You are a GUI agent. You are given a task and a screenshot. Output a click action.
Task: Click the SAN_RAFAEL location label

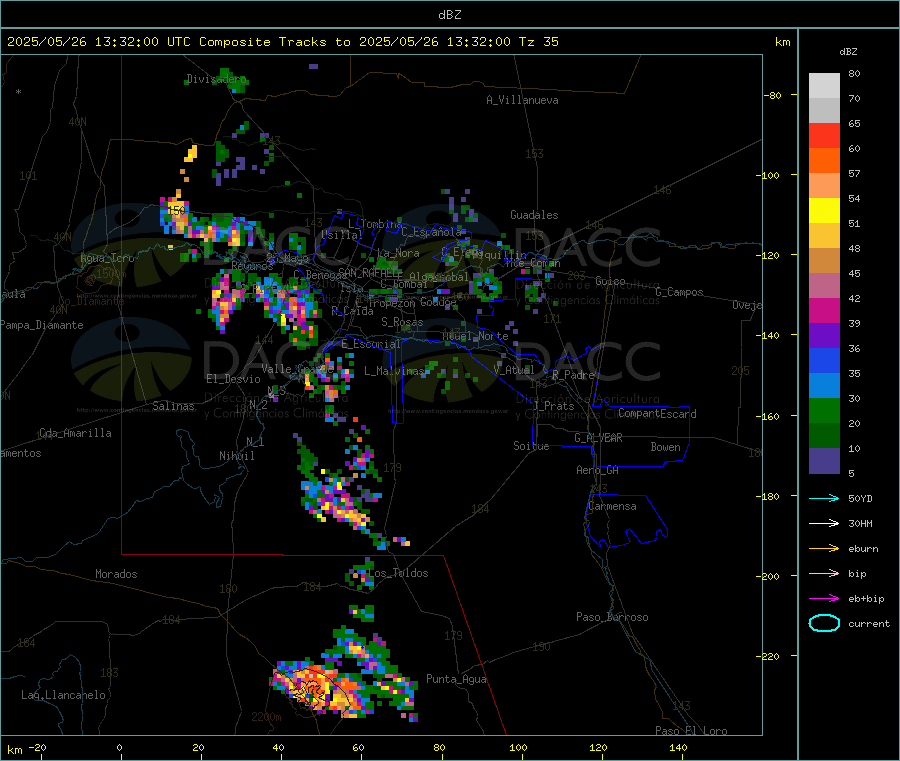[x=370, y=273]
